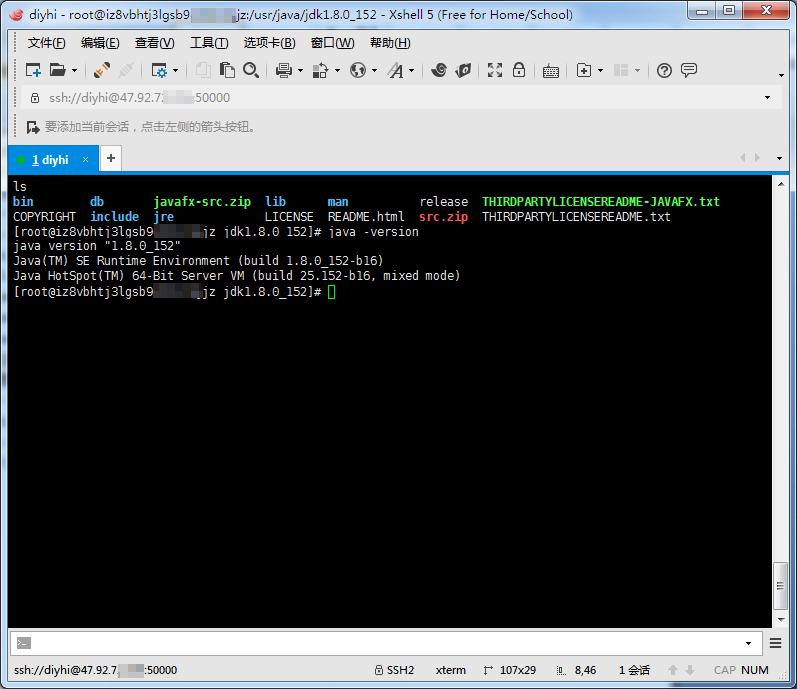Open the tab list dropdown arrow
The image size is (797, 689).
(779, 159)
